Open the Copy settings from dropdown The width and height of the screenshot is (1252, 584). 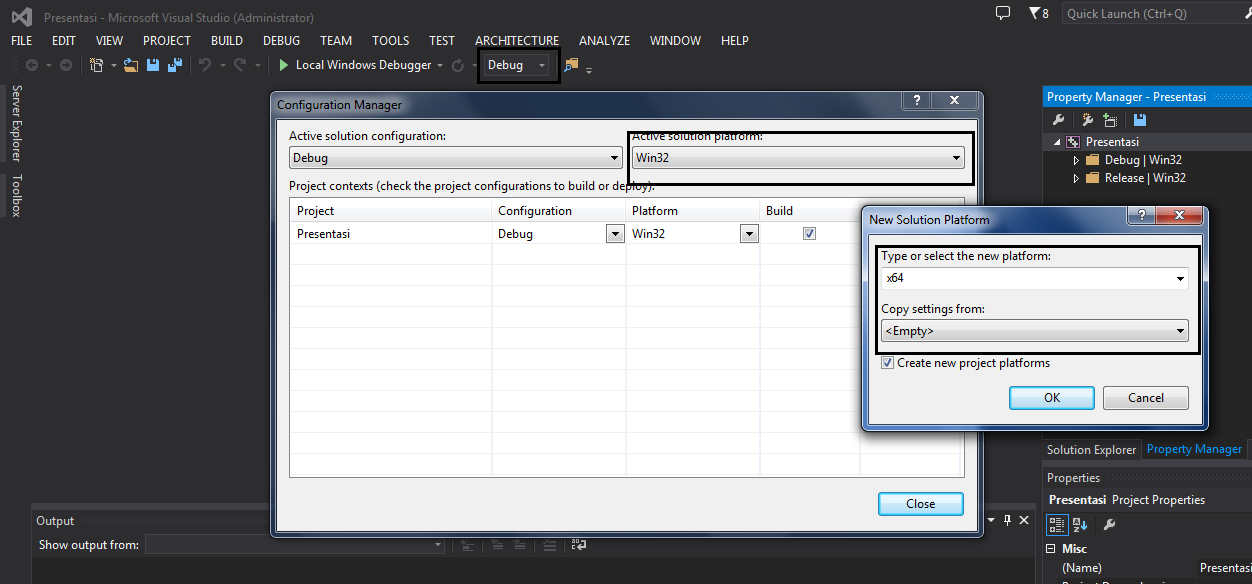[x=1181, y=330]
